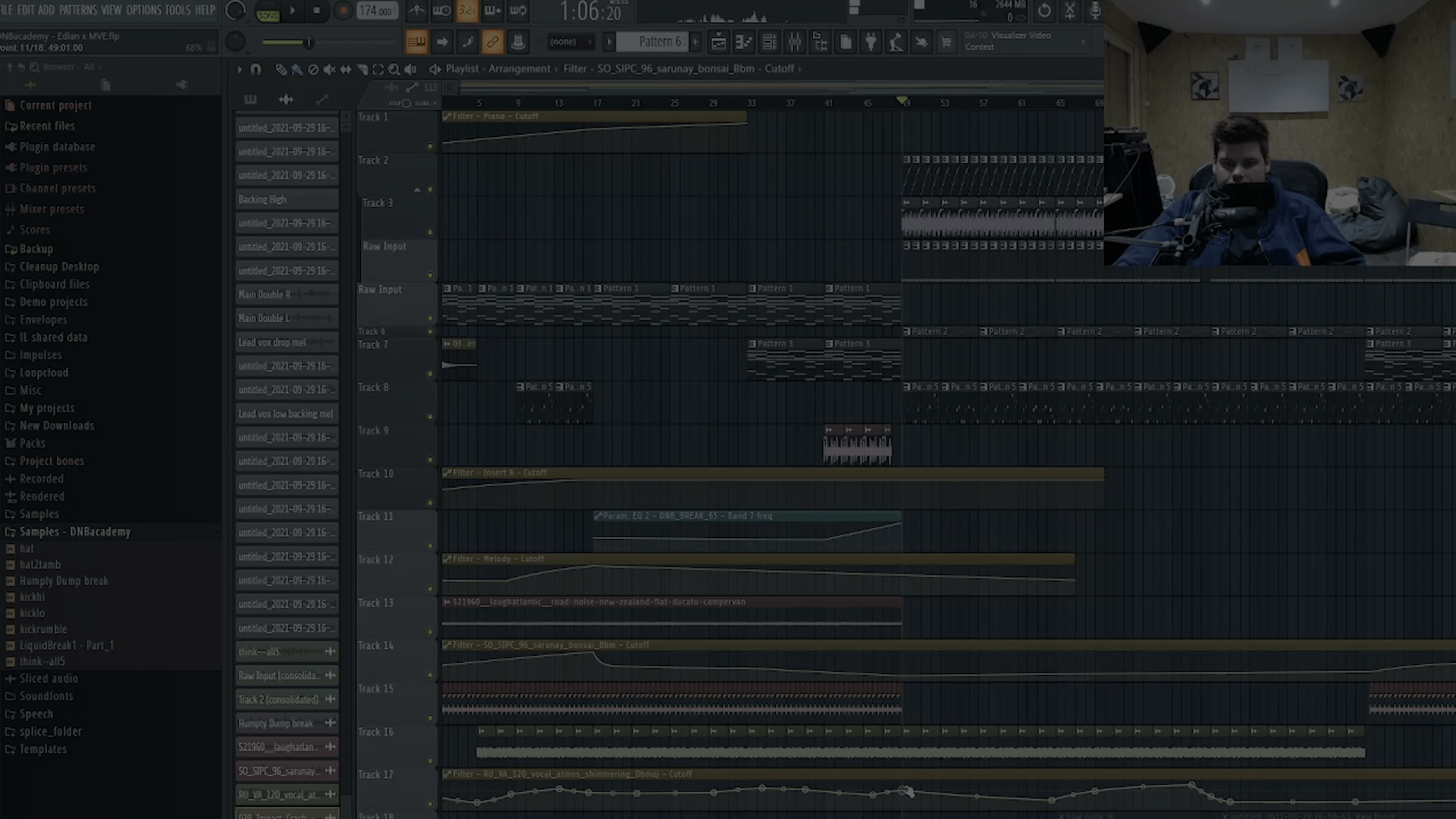The height and width of the screenshot is (819, 1456).
Task: Select the Backing High clip in picker
Action: pos(287,199)
